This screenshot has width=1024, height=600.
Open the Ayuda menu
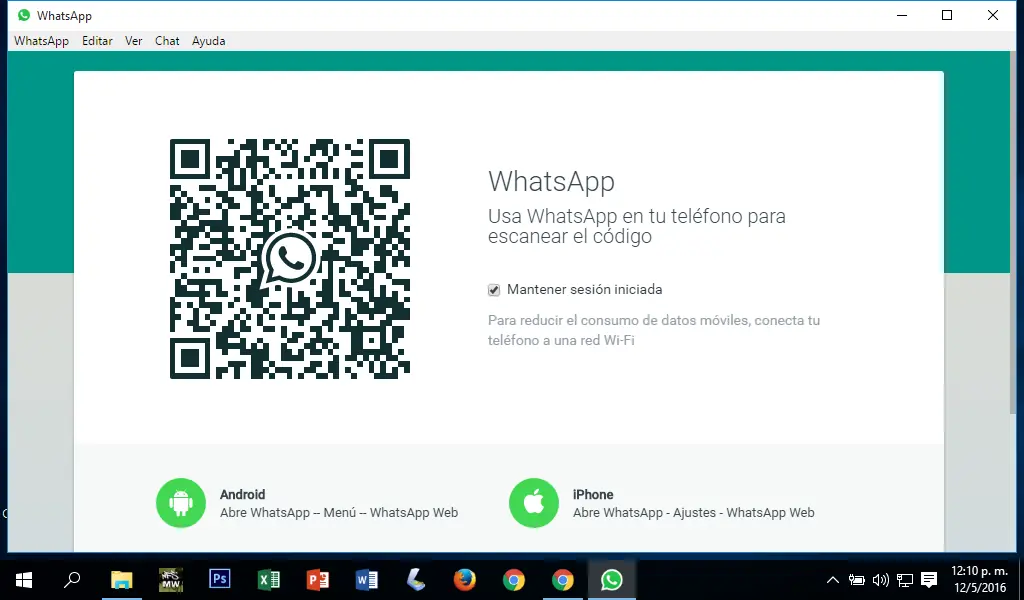coord(208,40)
